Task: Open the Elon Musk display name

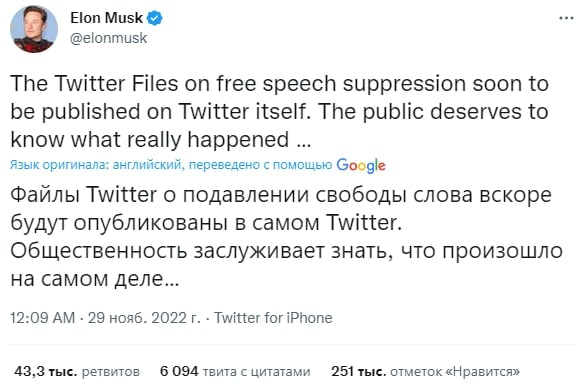Action: [x=106, y=18]
